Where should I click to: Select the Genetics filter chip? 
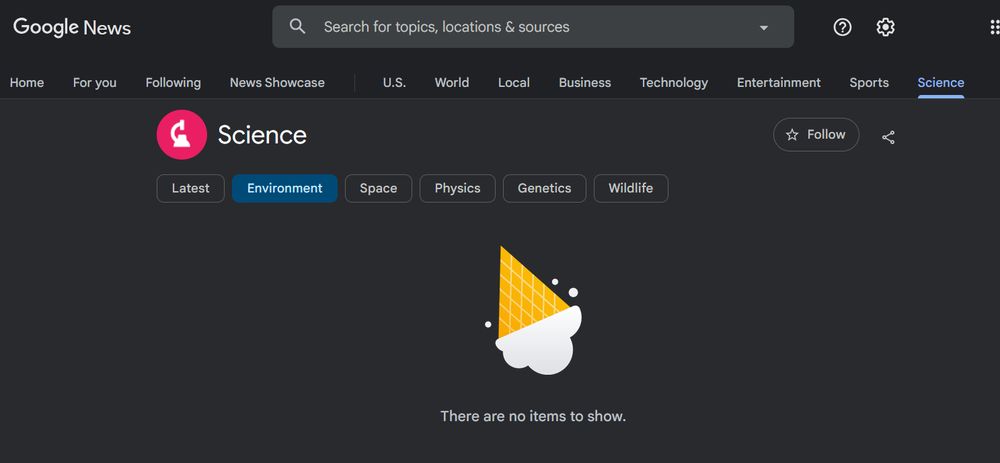544,188
